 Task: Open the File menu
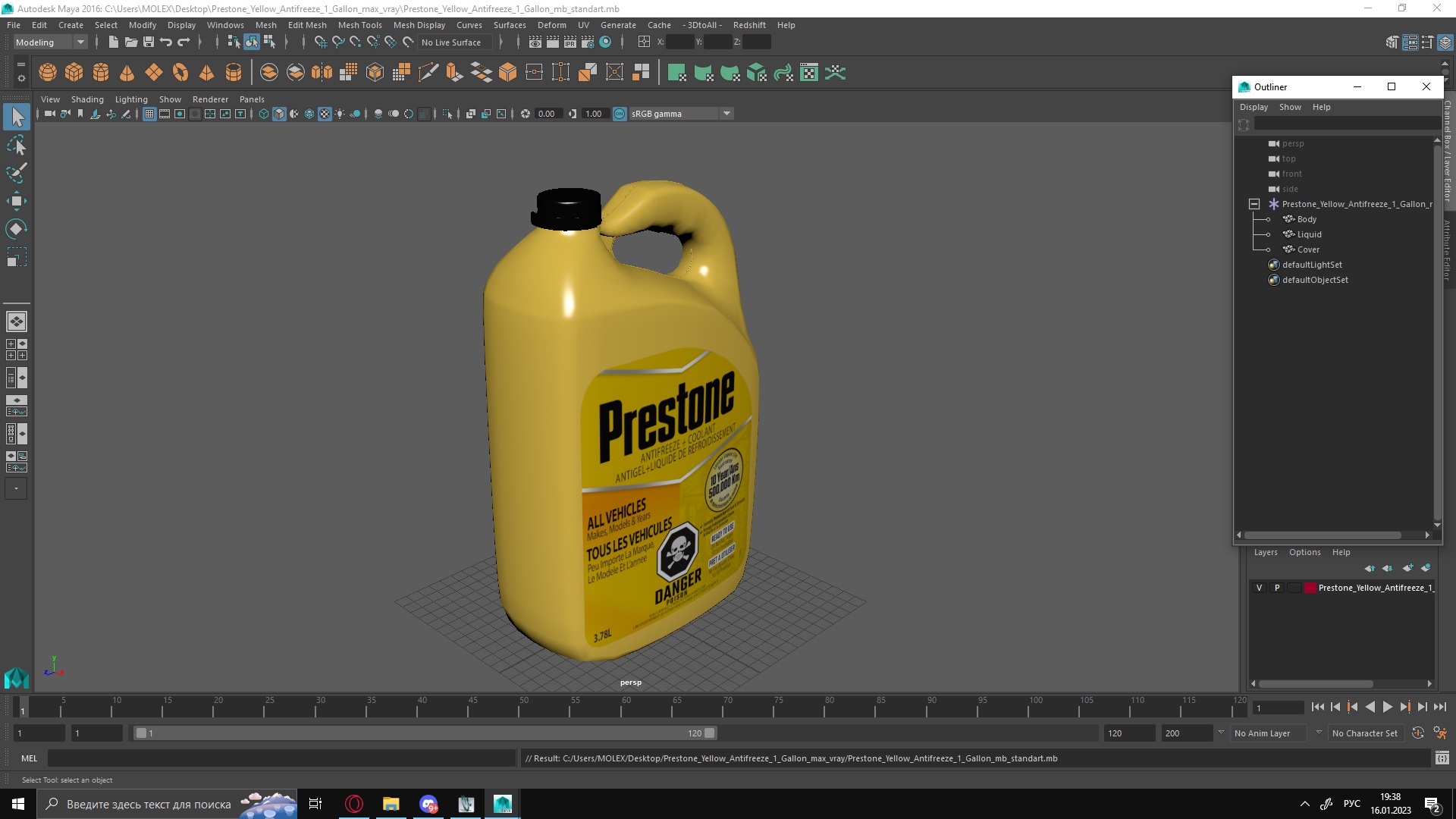14,25
